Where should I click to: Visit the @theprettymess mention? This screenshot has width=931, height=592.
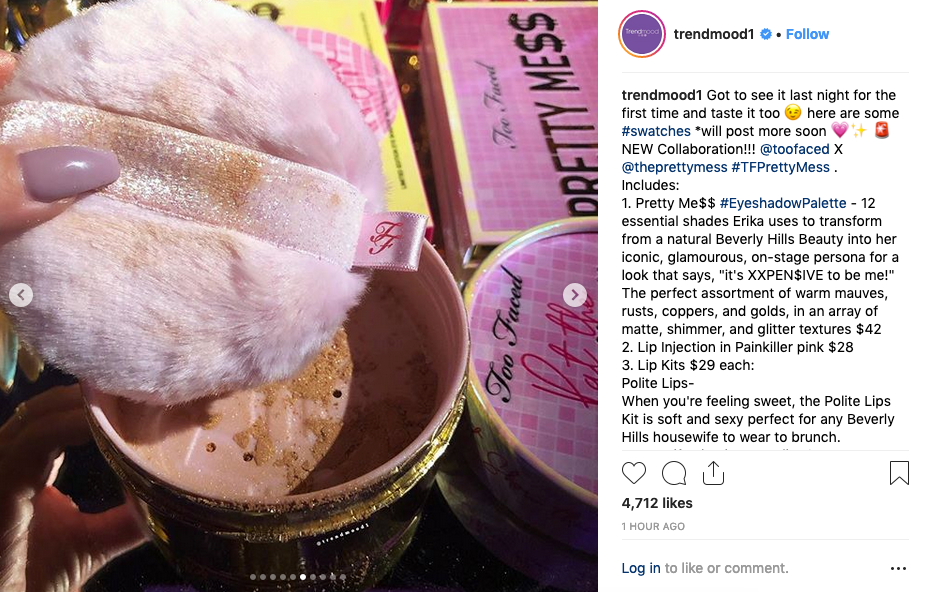674,167
